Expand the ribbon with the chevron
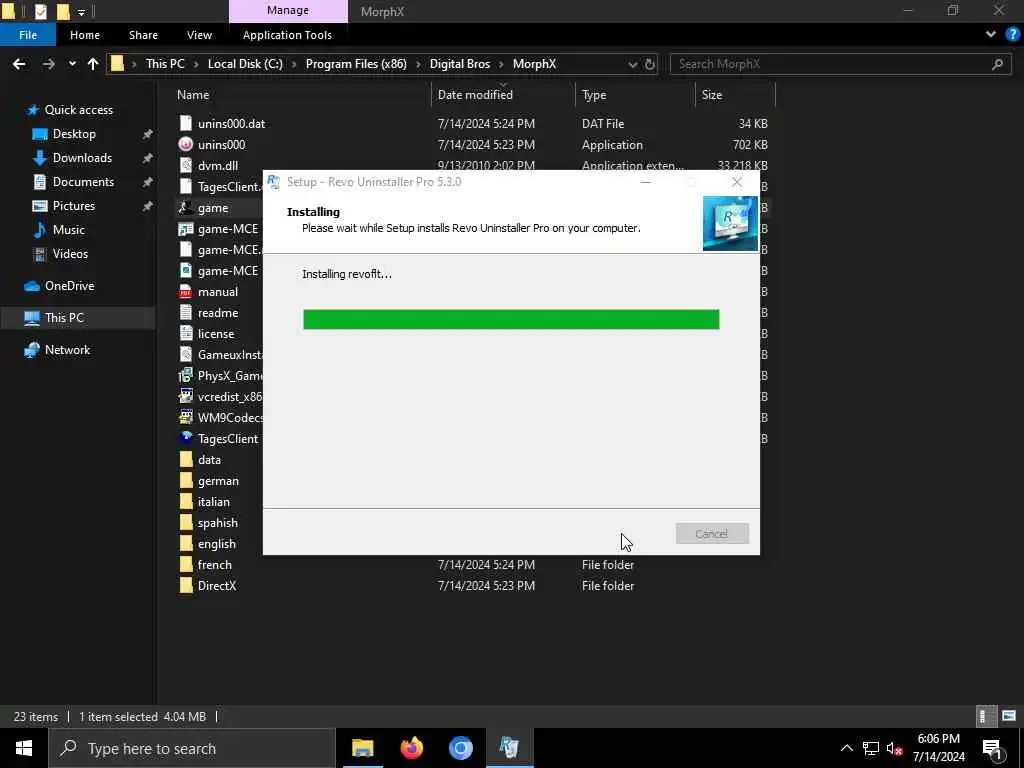 [991, 35]
